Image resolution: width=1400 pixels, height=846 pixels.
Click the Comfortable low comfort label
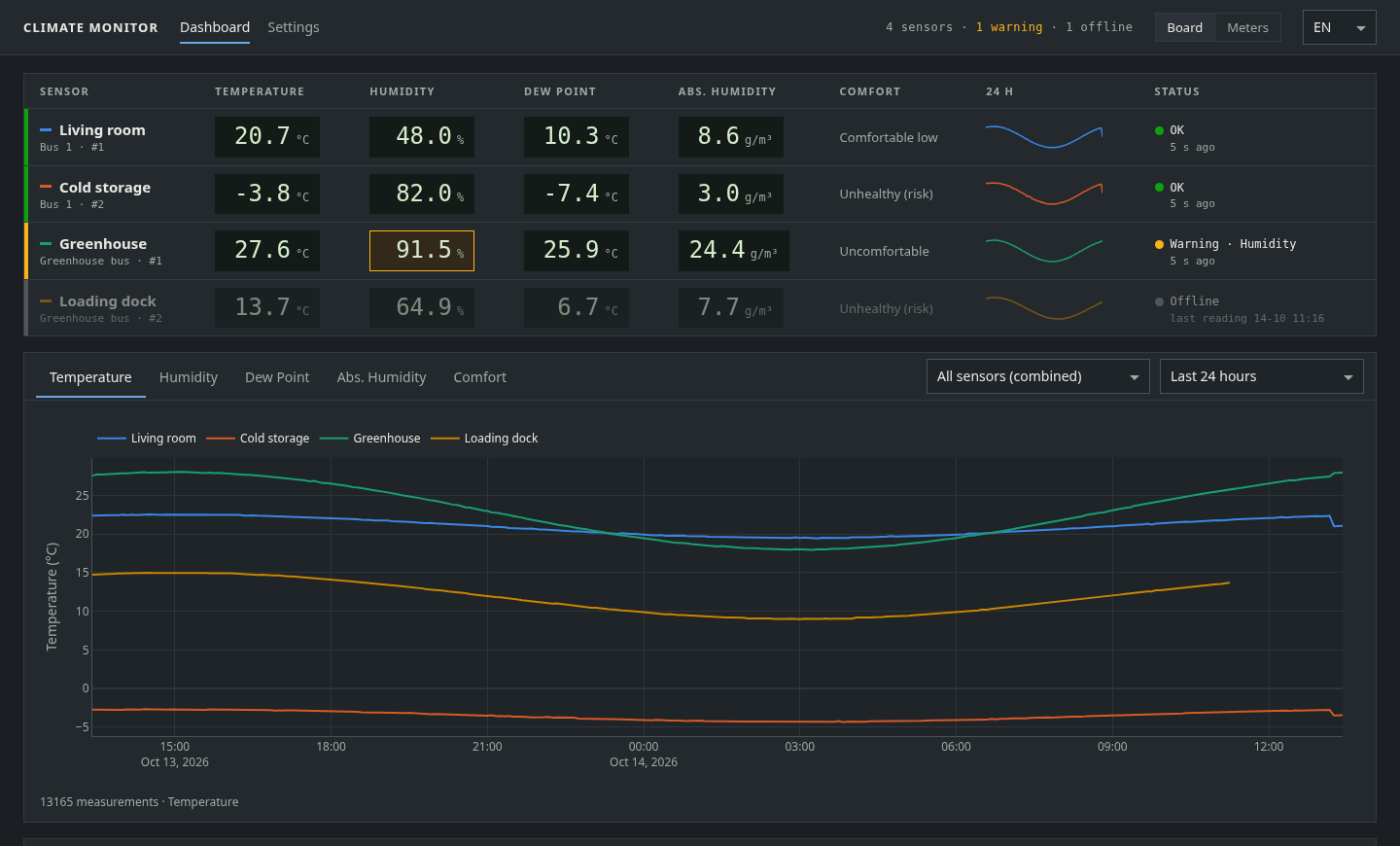(889, 137)
